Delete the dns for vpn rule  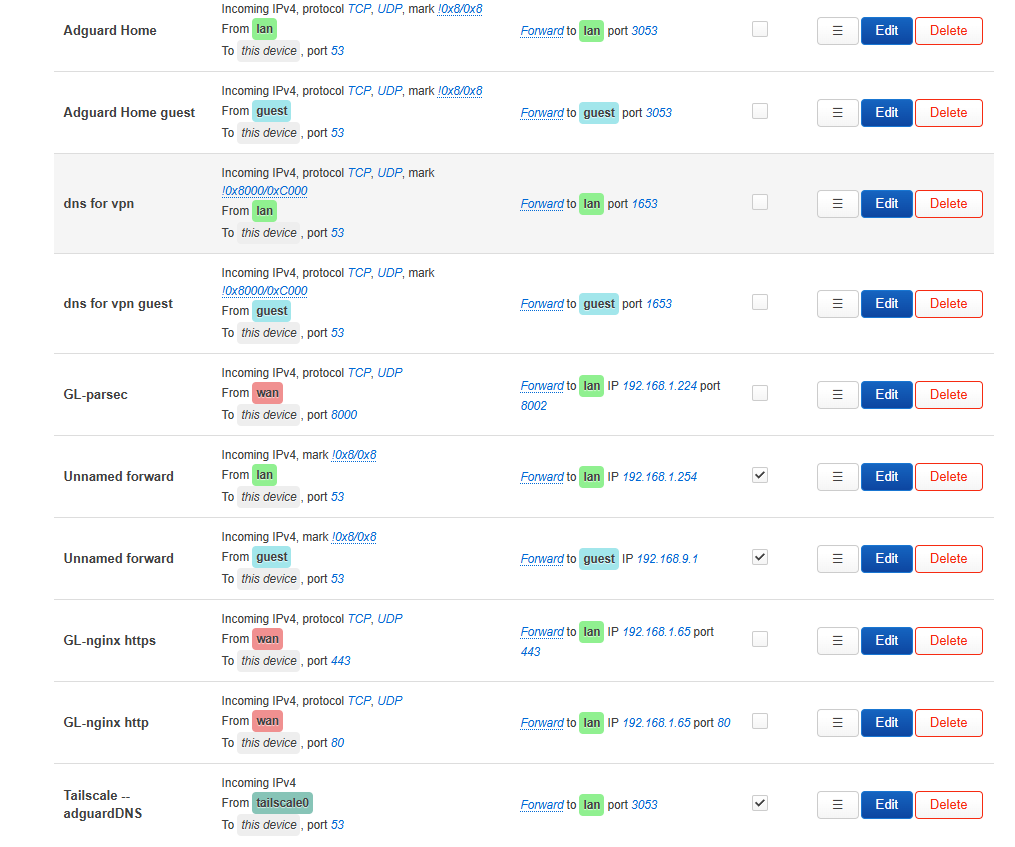click(x=948, y=204)
